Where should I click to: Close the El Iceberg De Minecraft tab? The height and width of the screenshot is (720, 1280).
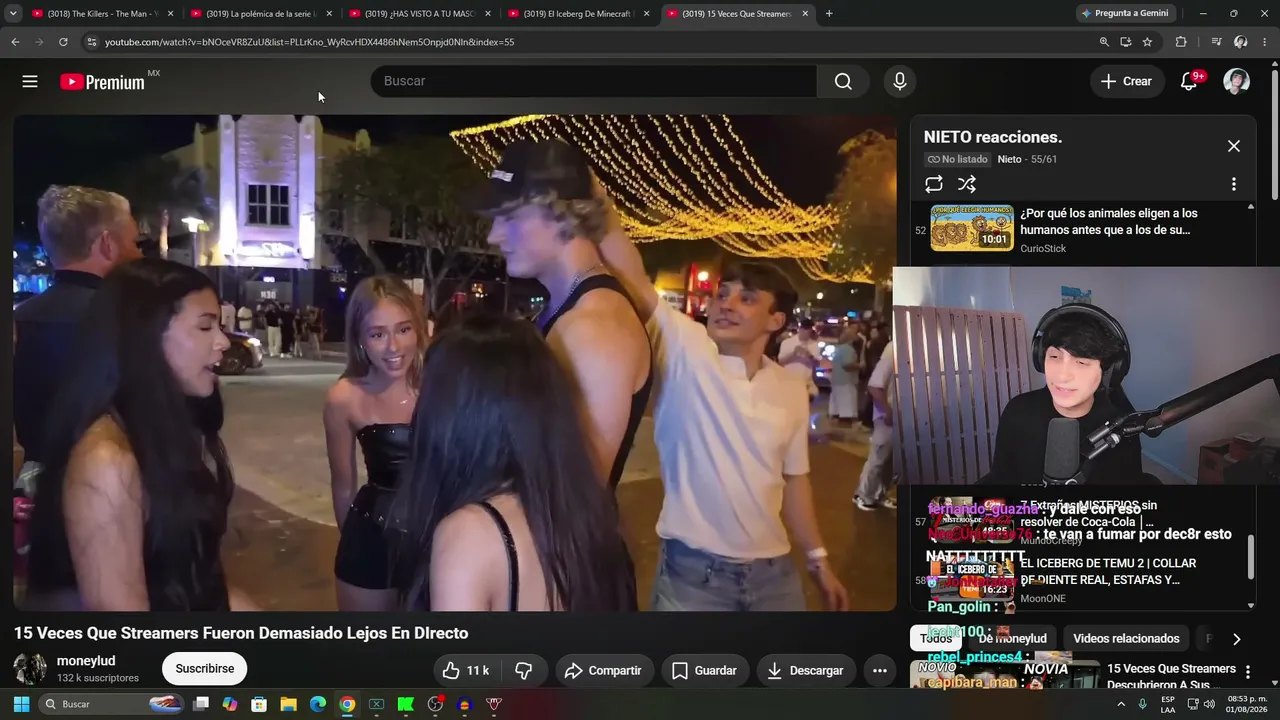pos(646,13)
